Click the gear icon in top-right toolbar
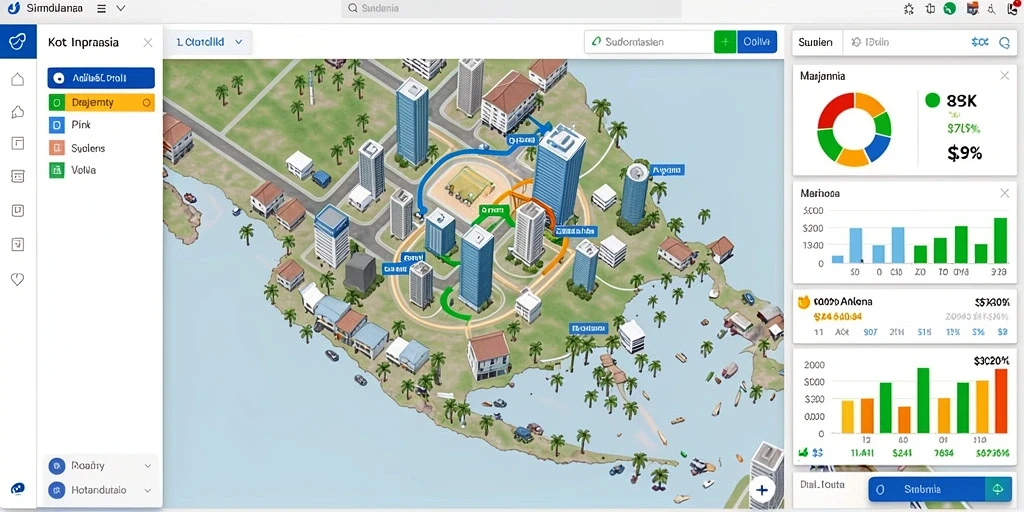 coord(908,8)
